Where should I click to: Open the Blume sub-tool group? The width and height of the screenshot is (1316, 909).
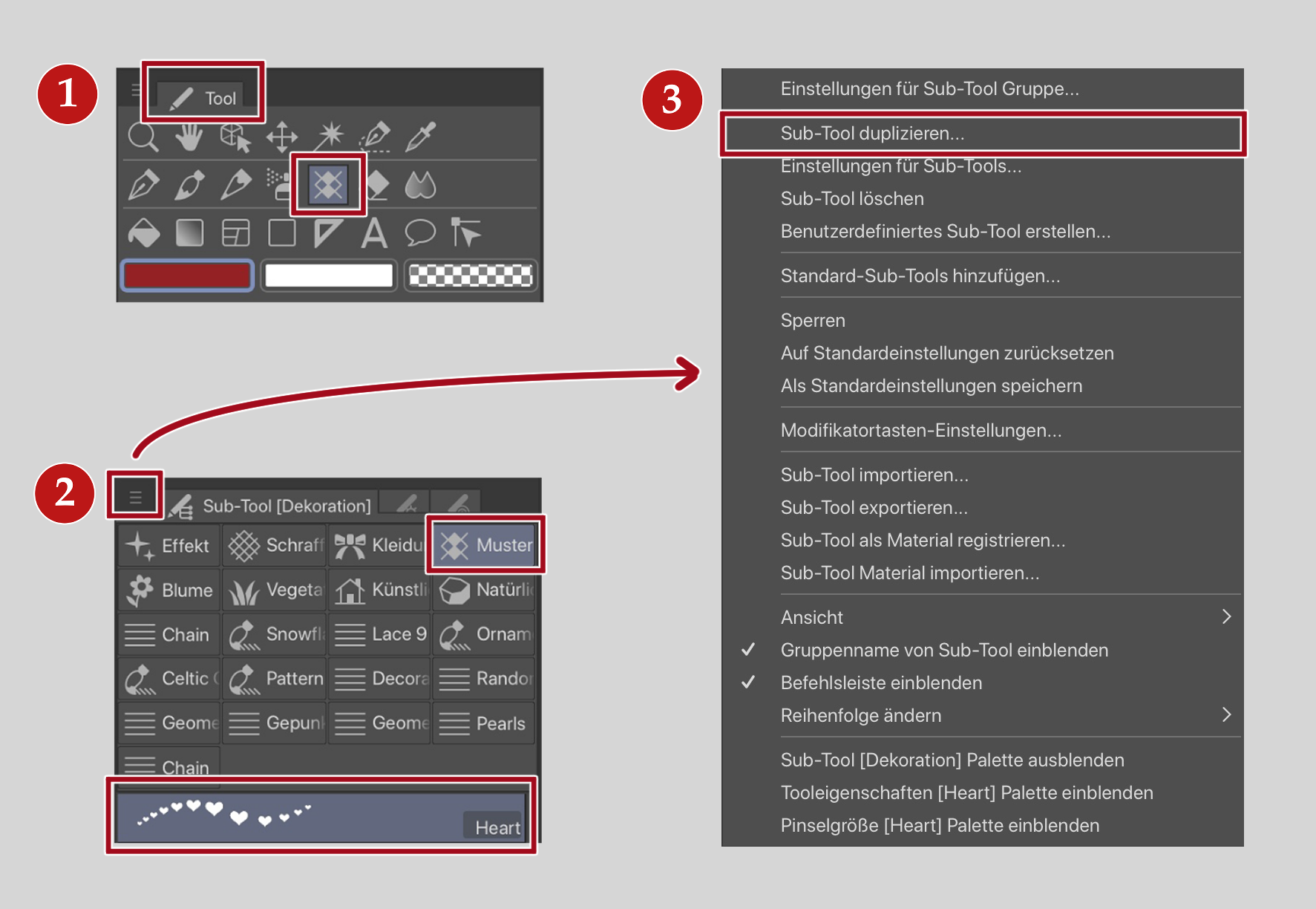(169, 590)
